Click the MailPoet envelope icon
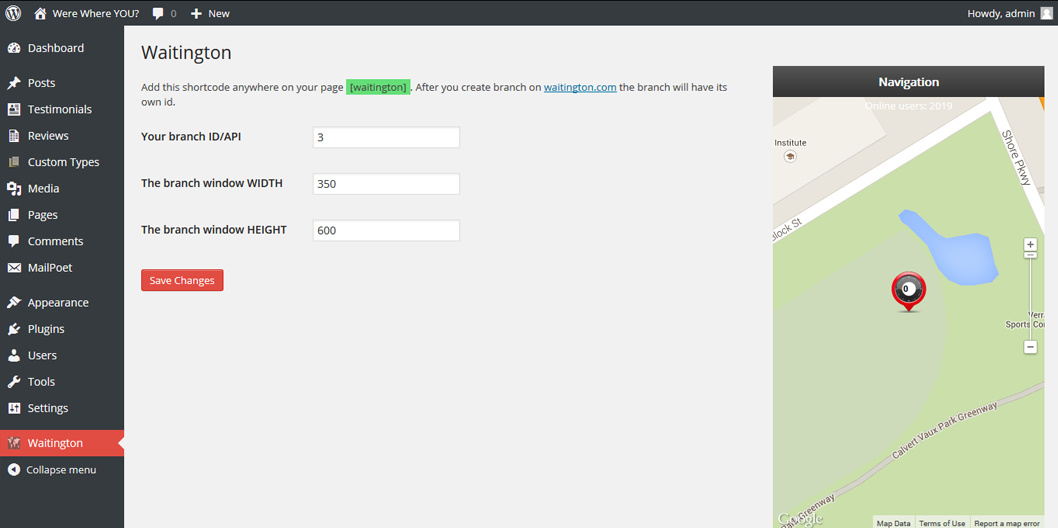This screenshot has height=528, width=1058. pyautogui.click(x=13, y=268)
